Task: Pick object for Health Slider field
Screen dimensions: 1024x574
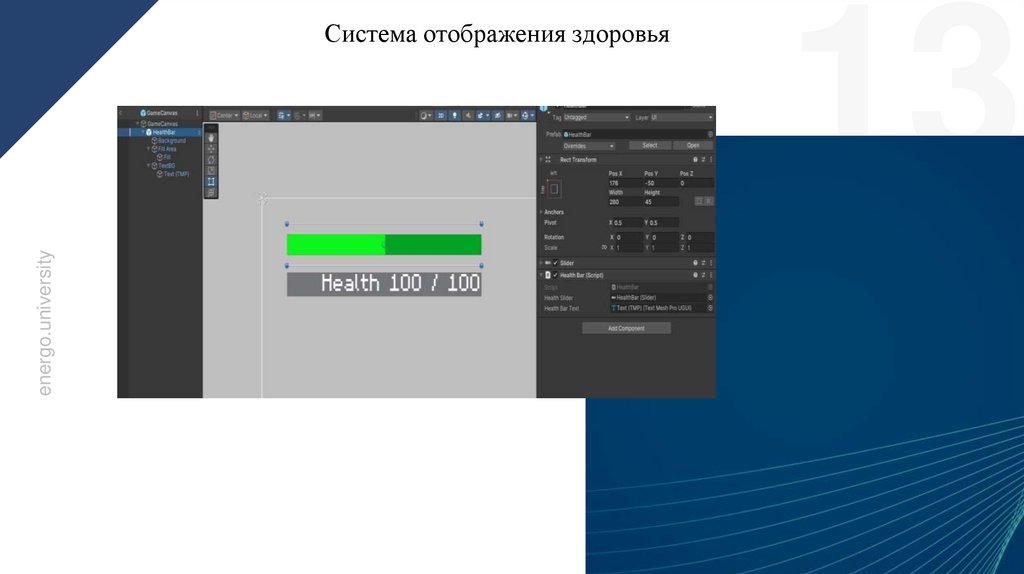Action: tap(710, 298)
